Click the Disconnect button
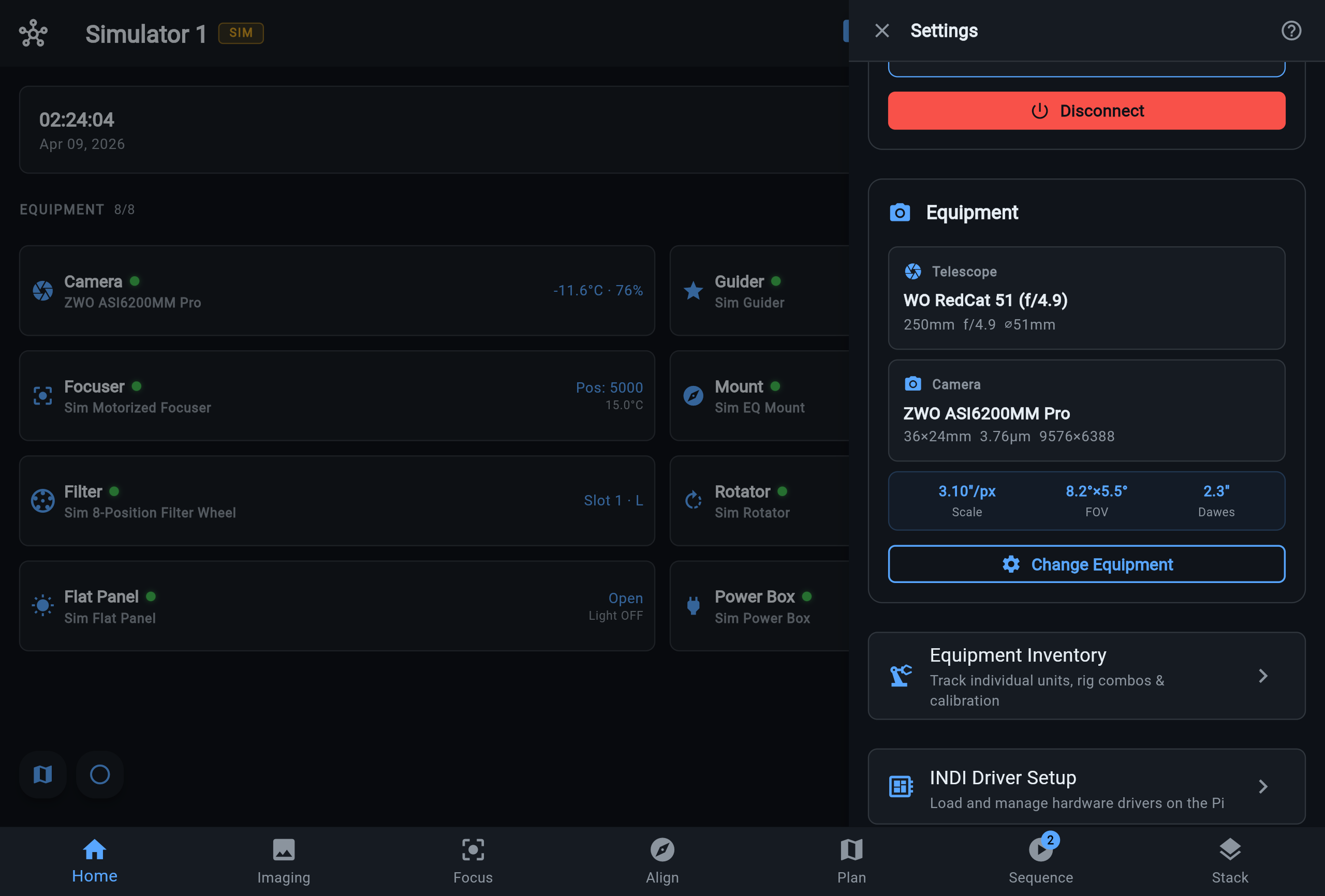1325x896 pixels. click(x=1086, y=111)
